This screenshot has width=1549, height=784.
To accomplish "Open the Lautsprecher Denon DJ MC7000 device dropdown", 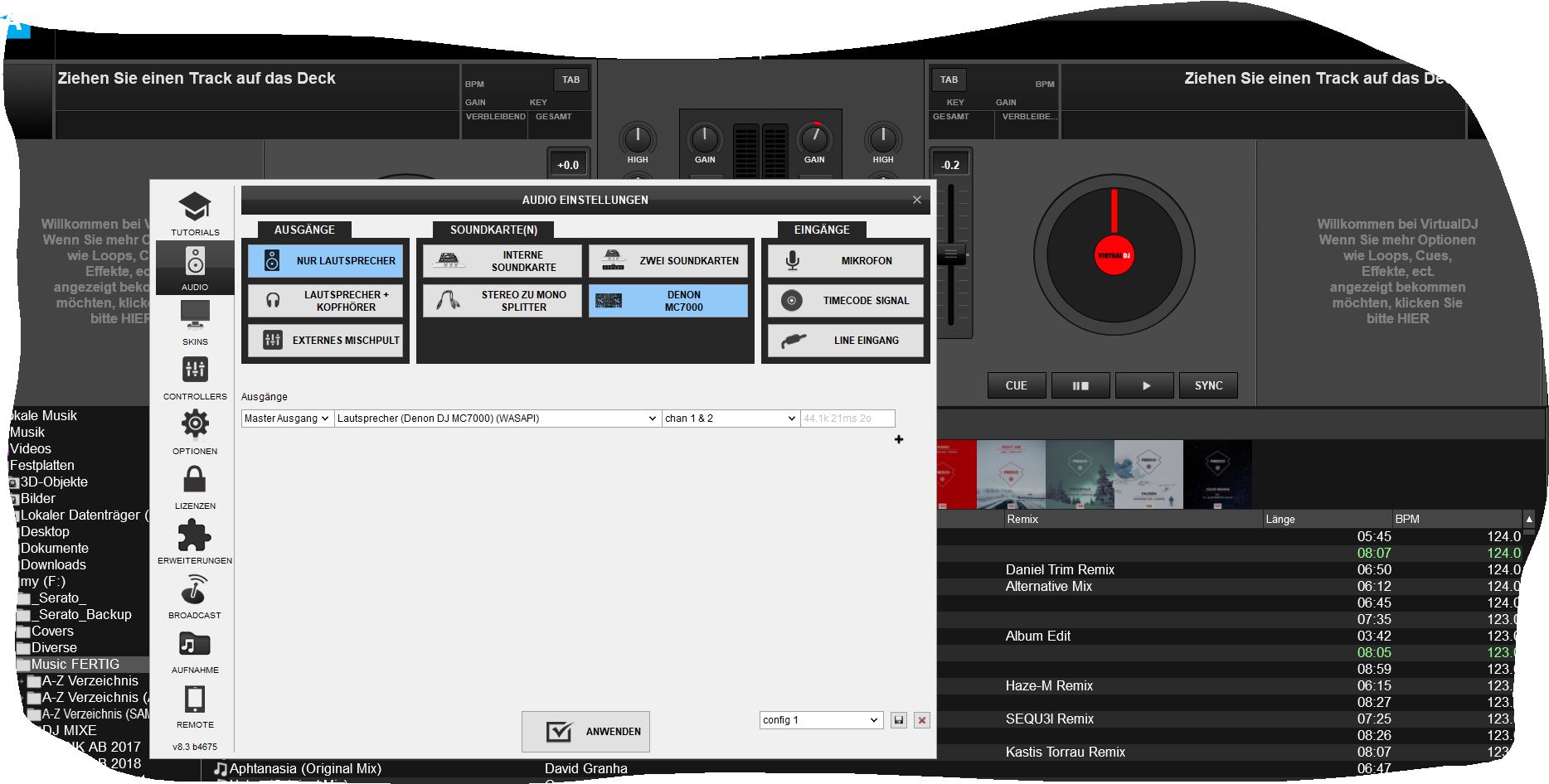I will (498, 419).
